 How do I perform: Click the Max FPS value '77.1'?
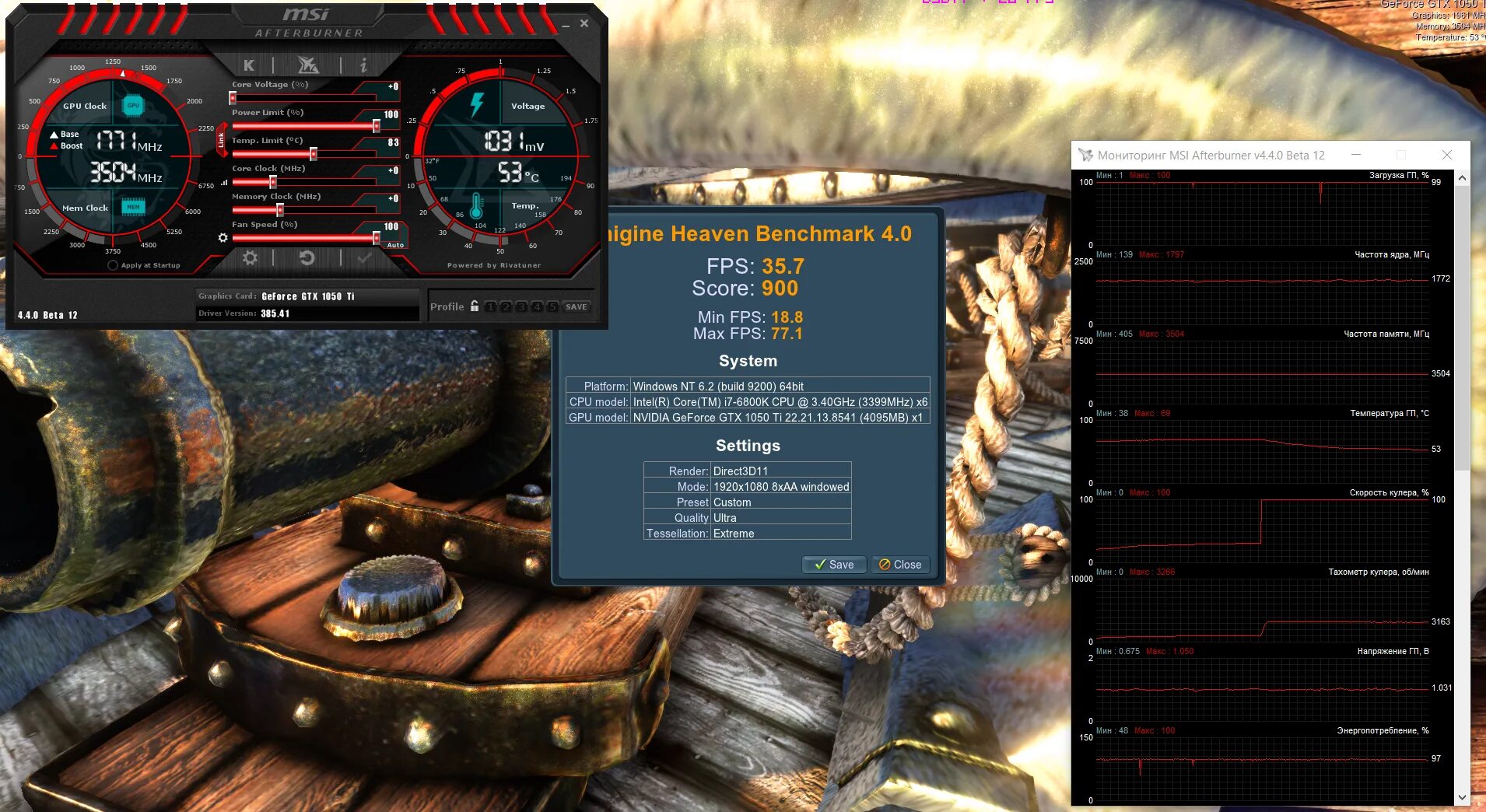787,334
